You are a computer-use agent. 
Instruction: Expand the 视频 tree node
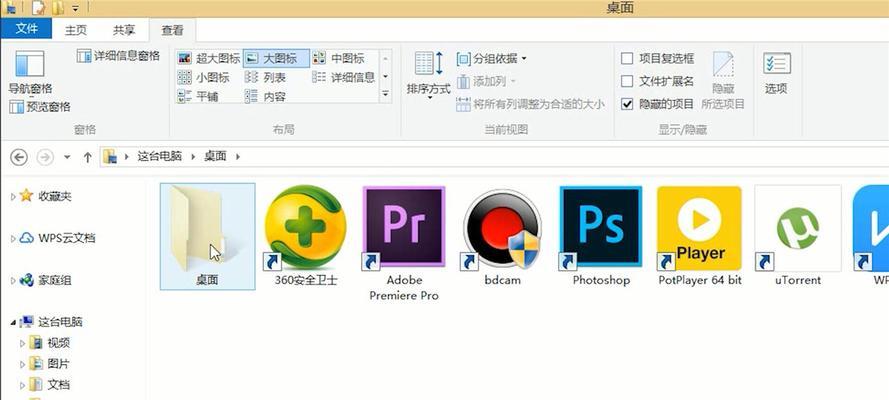click(x=23, y=343)
